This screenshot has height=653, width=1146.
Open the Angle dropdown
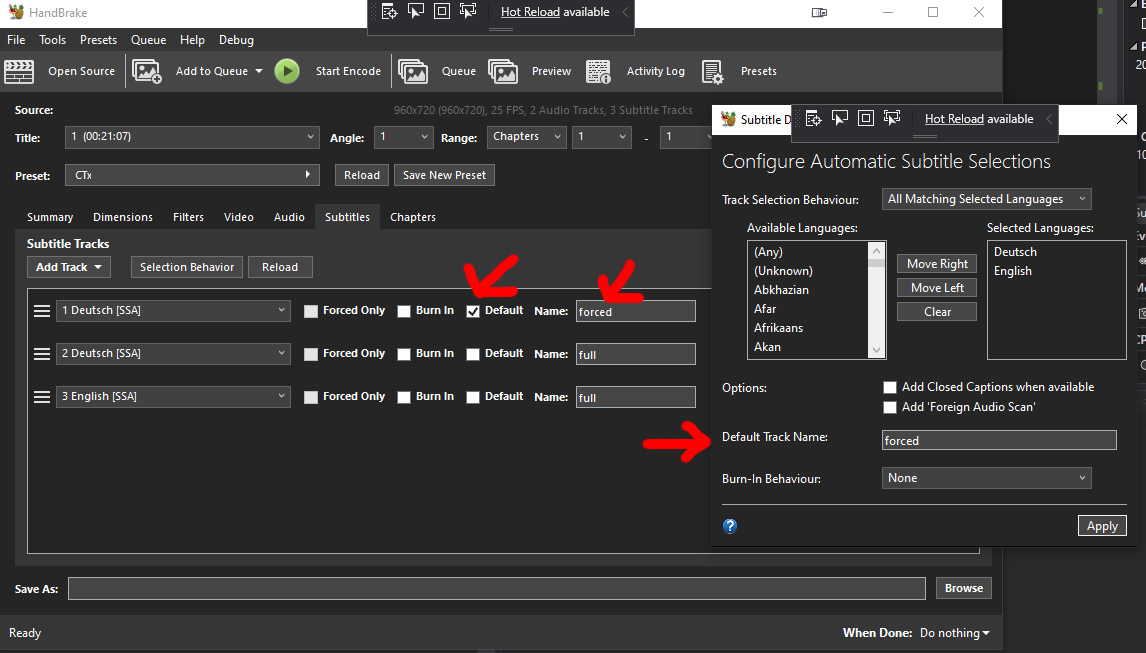pyautogui.click(x=403, y=137)
